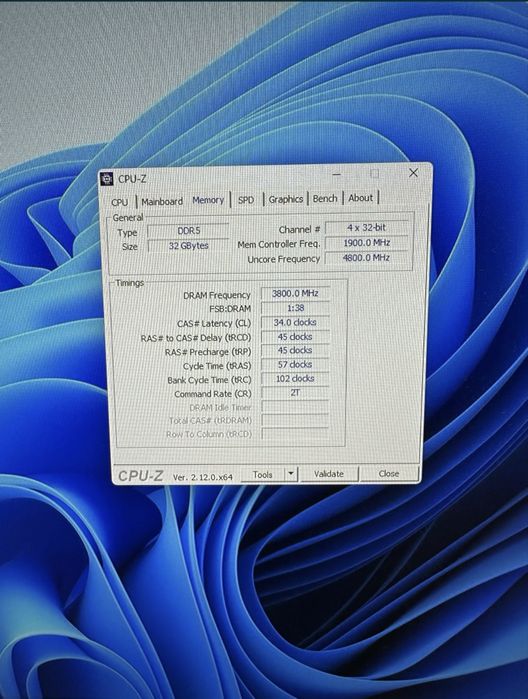Go to the Bench tab
Image resolution: width=528 pixels, height=699 pixels.
[325, 198]
